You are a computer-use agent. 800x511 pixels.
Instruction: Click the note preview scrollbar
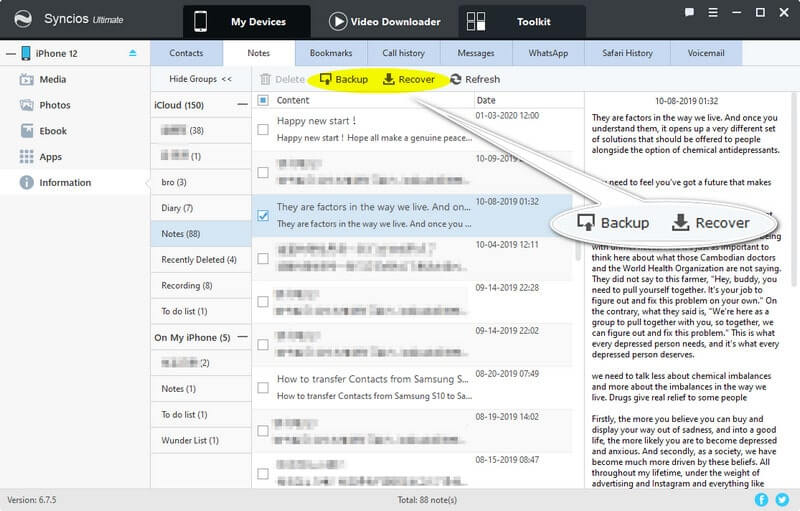[x=794, y=190]
